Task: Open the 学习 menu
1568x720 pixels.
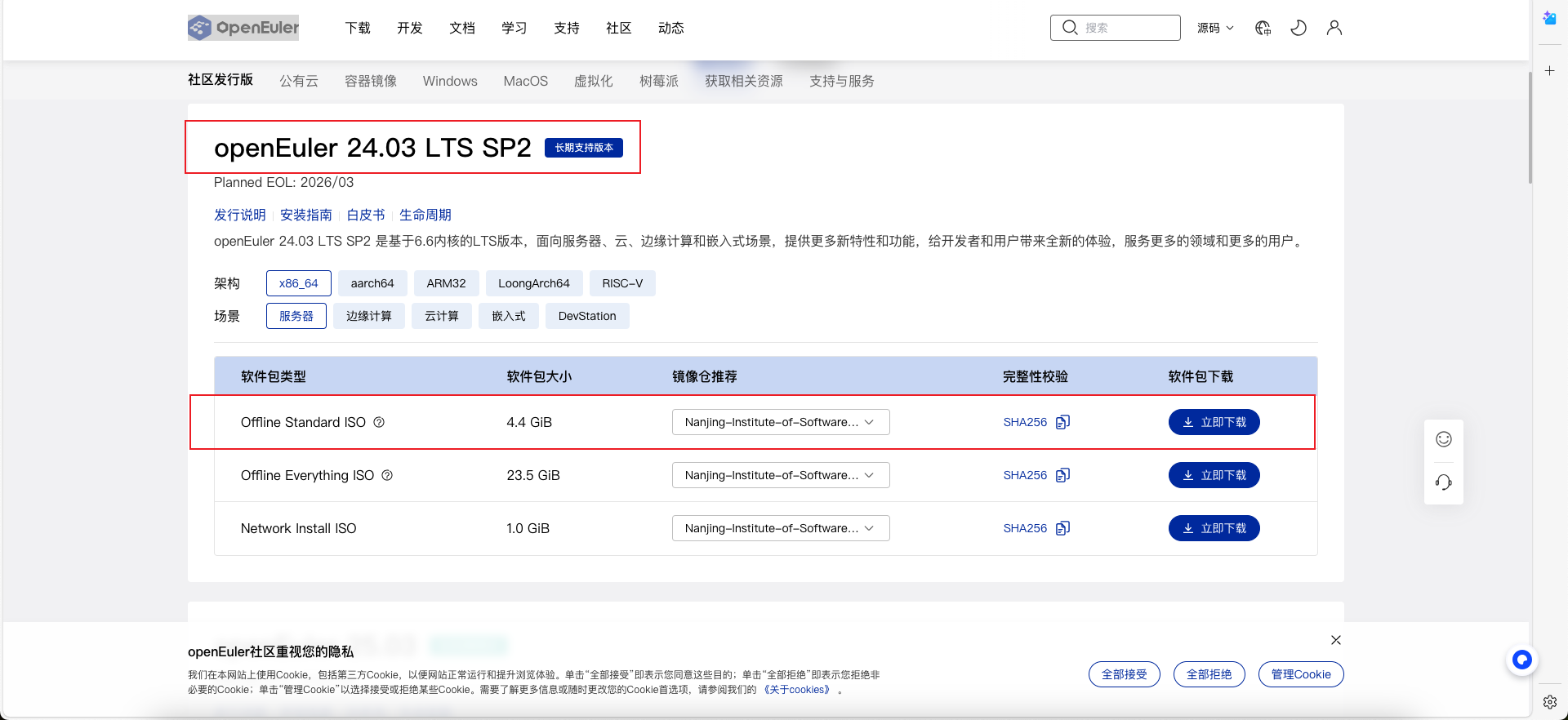Action: point(514,28)
